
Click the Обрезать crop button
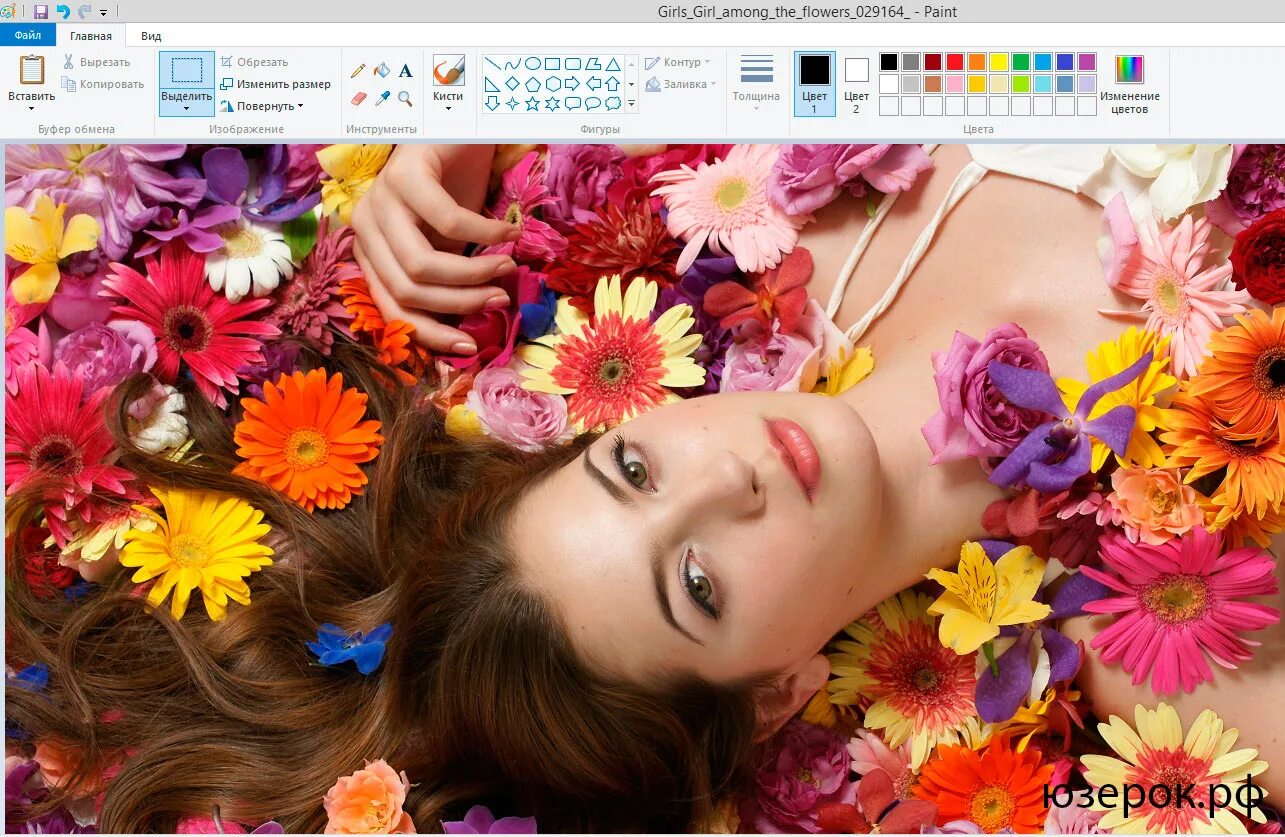pos(254,62)
